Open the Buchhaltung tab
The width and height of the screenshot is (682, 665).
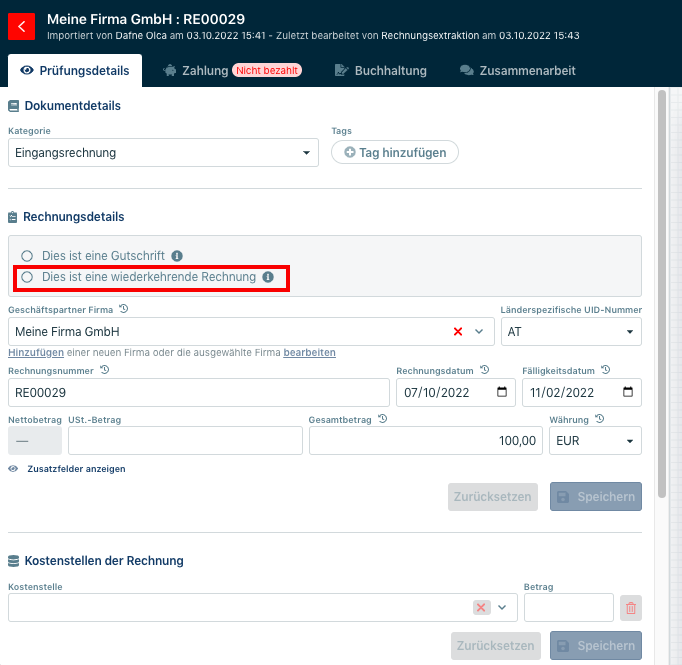(x=380, y=70)
